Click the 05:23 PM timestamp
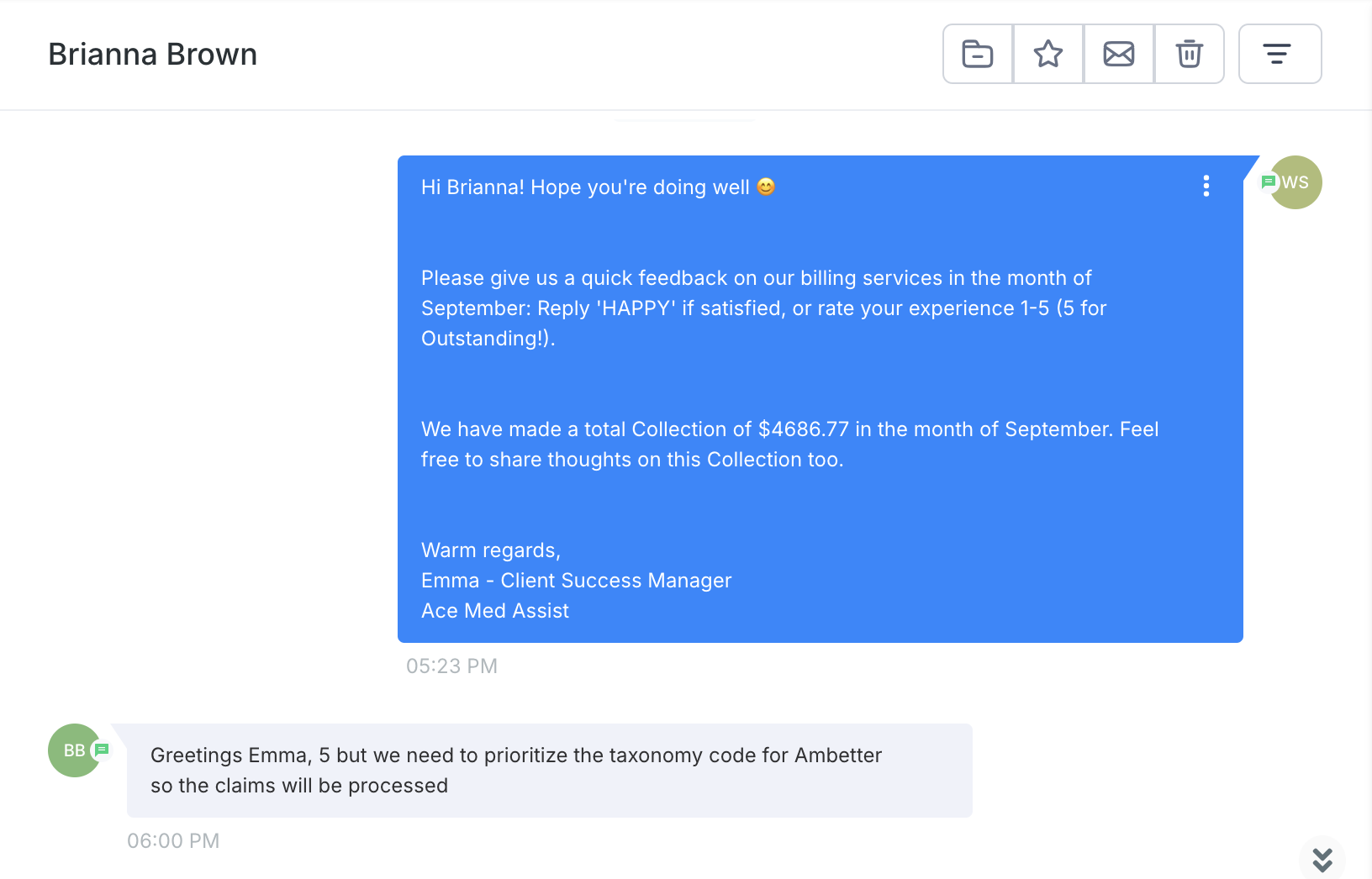The height and width of the screenshot is (879, 1372). tap(451, 666)
